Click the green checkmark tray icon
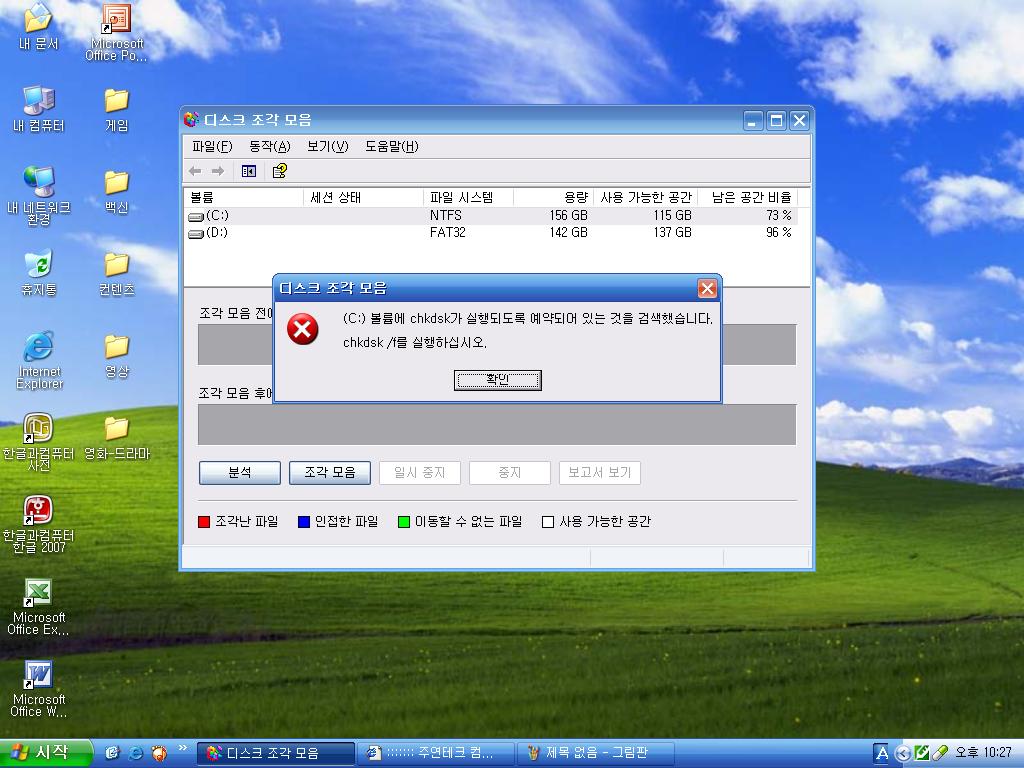 pos(921,753)
